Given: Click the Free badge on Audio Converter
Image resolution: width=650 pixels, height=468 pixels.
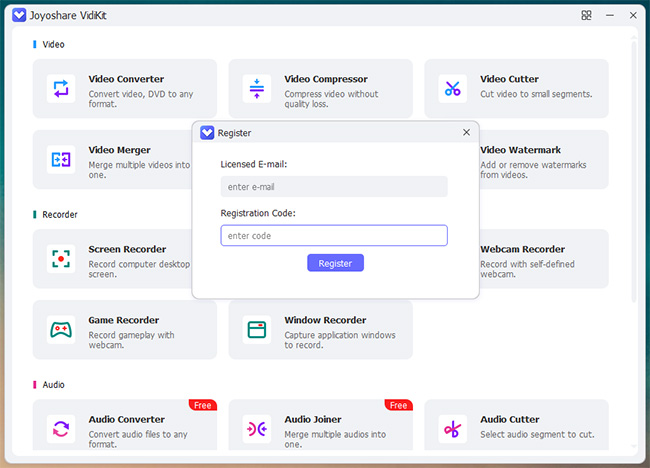Looking at the screenshot, I should point(203,405).
